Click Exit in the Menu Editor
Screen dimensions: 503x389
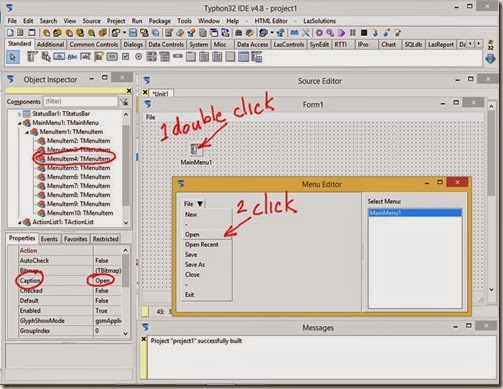point(189,295)
